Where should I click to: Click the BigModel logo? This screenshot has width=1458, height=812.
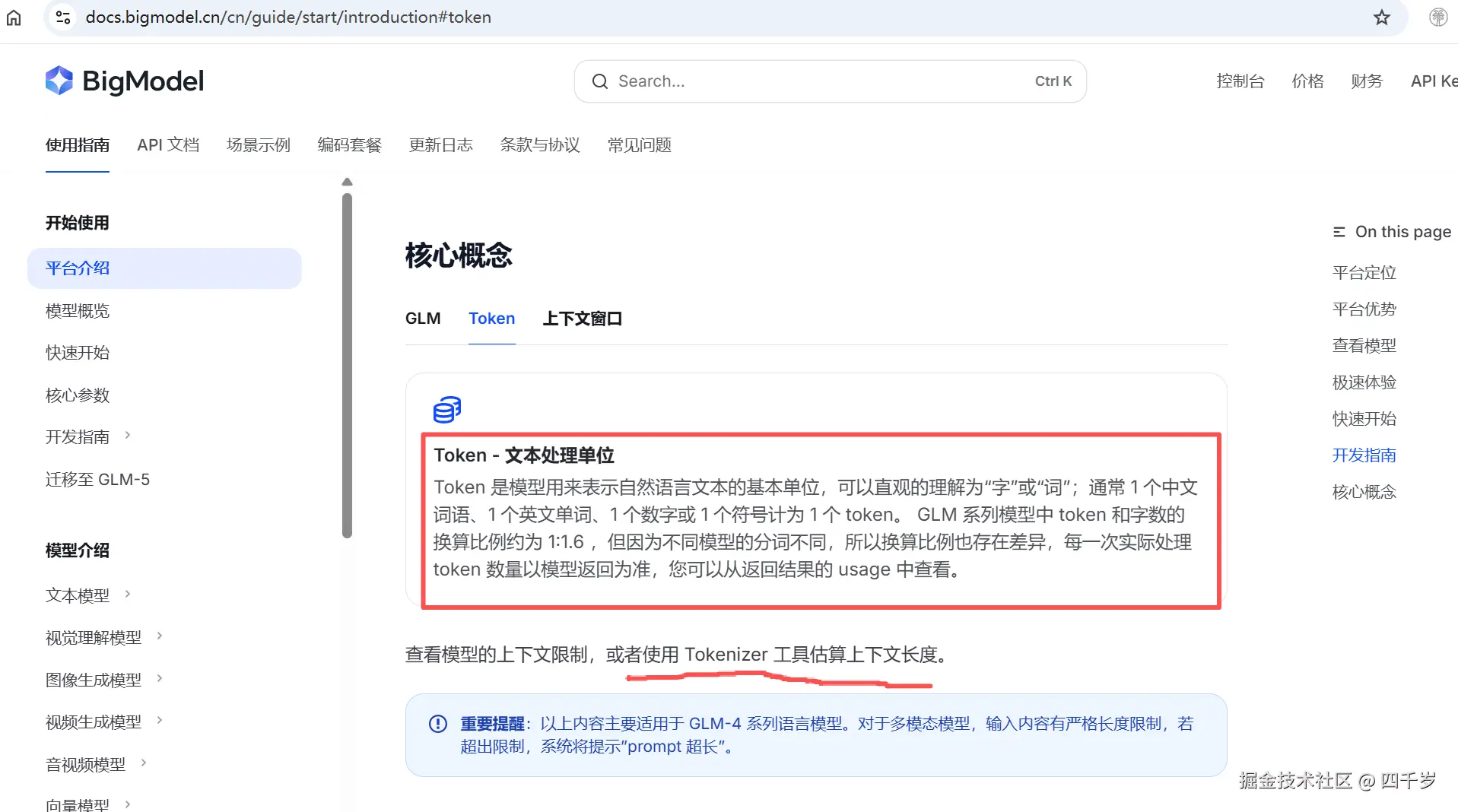pyautogui.click(x=124, y=81)
